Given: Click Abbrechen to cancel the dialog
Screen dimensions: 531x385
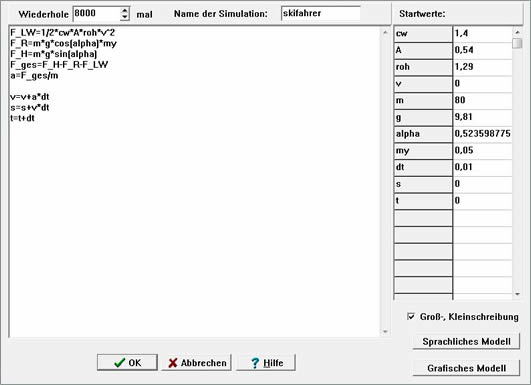Looking at the screenshot, I should click(x=196, y=363).
